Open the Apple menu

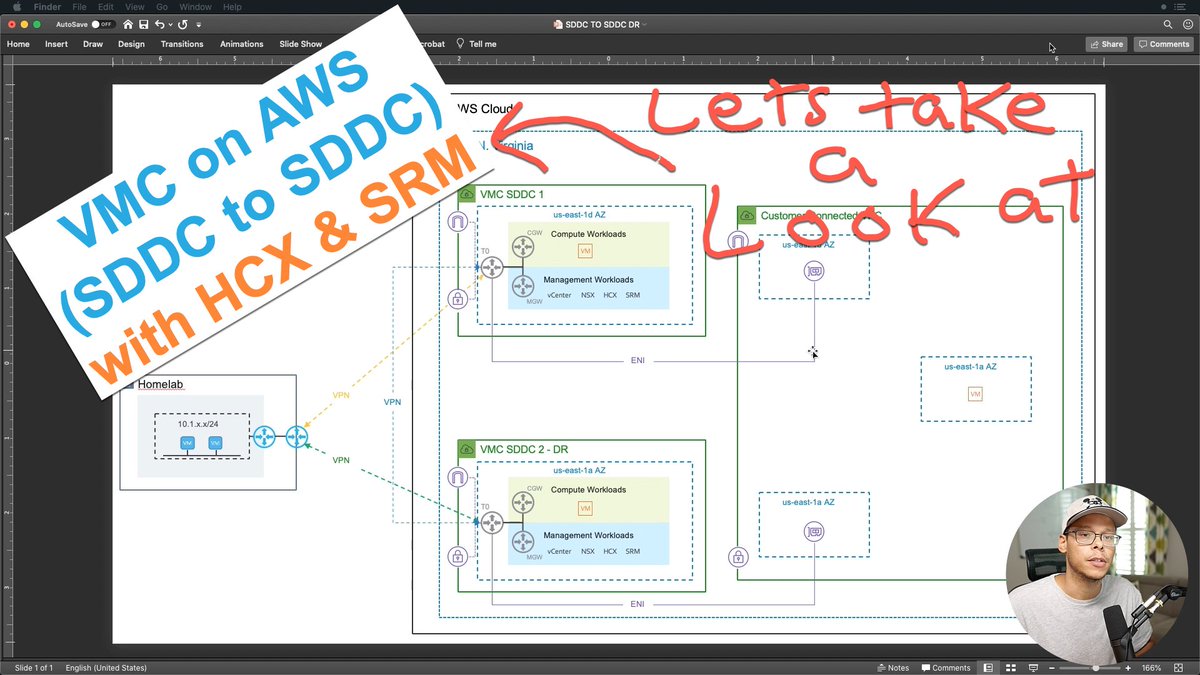click(16, 6)
